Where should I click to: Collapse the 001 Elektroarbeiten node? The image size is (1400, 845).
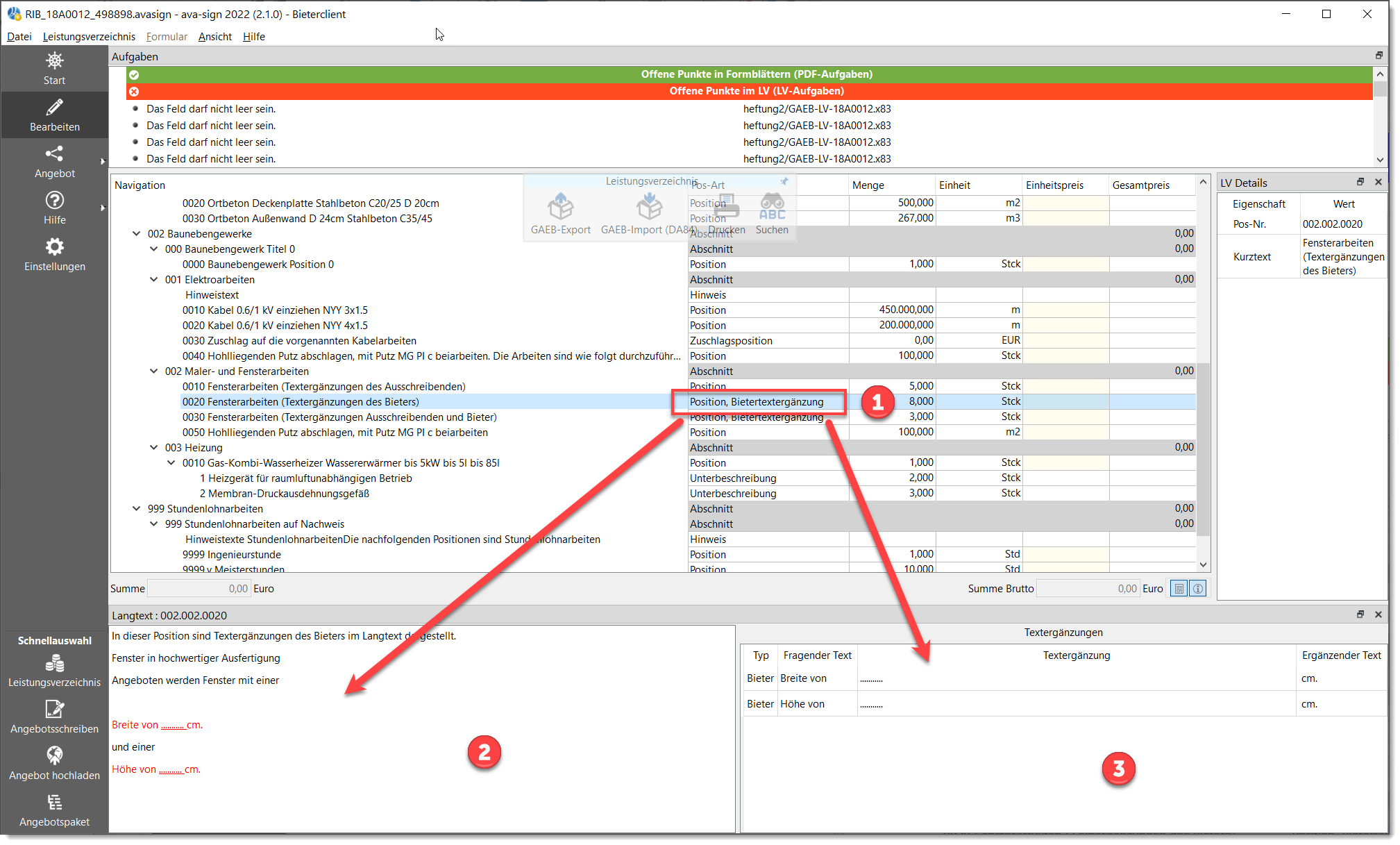(x=154, y=280)
